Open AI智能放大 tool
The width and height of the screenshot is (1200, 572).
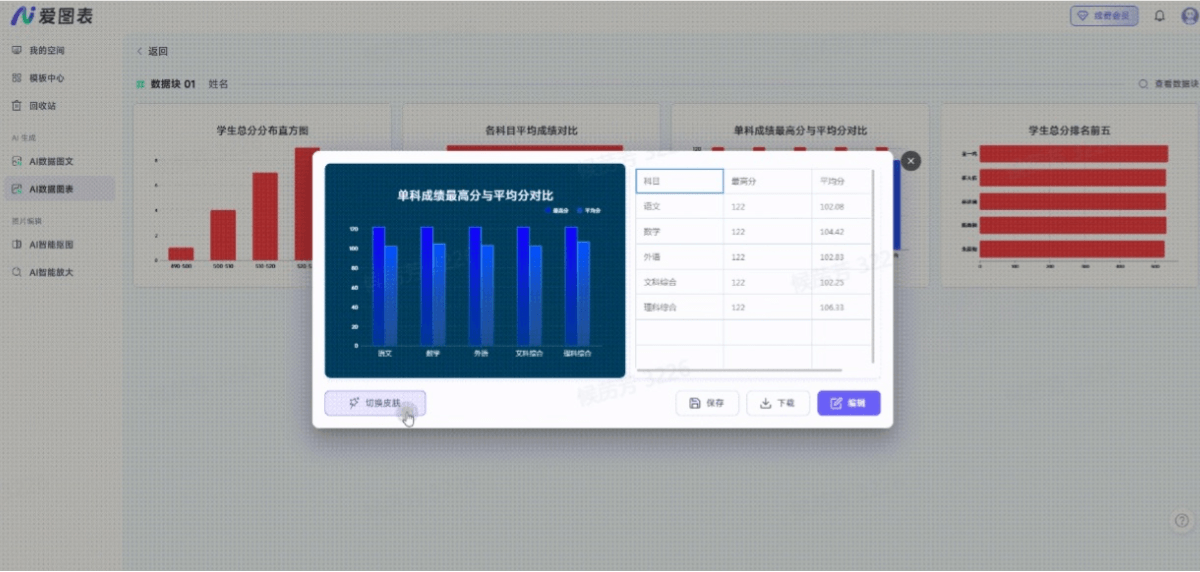point(50,272)
